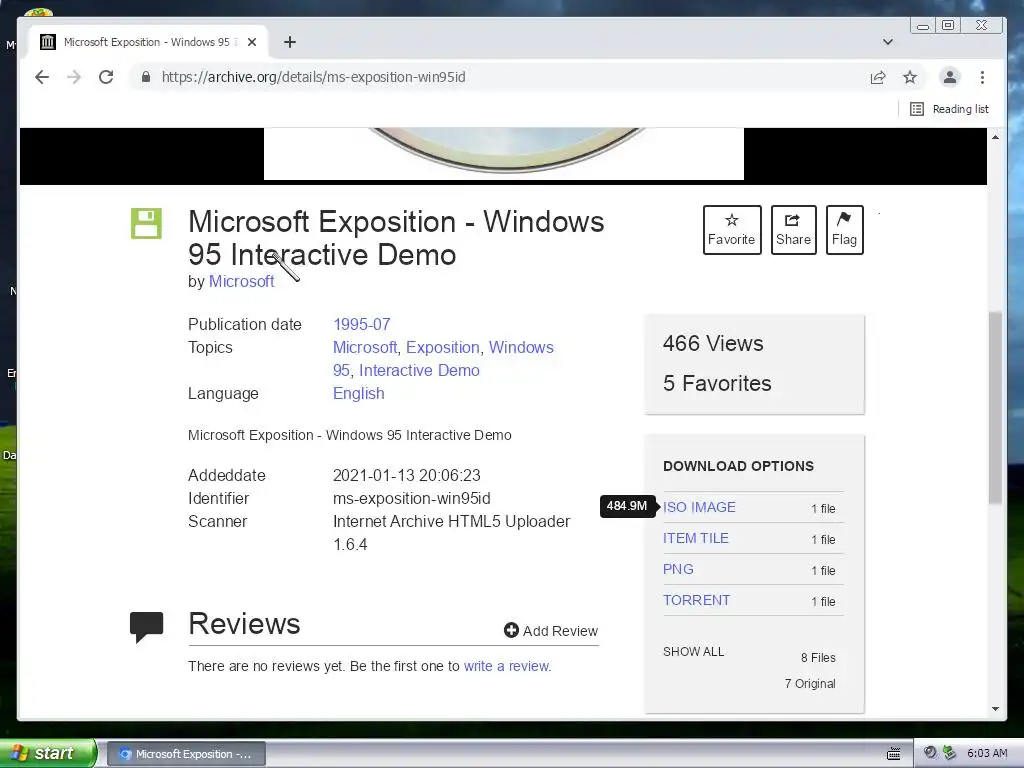Click the Reviews speech bubble icon

146,627
